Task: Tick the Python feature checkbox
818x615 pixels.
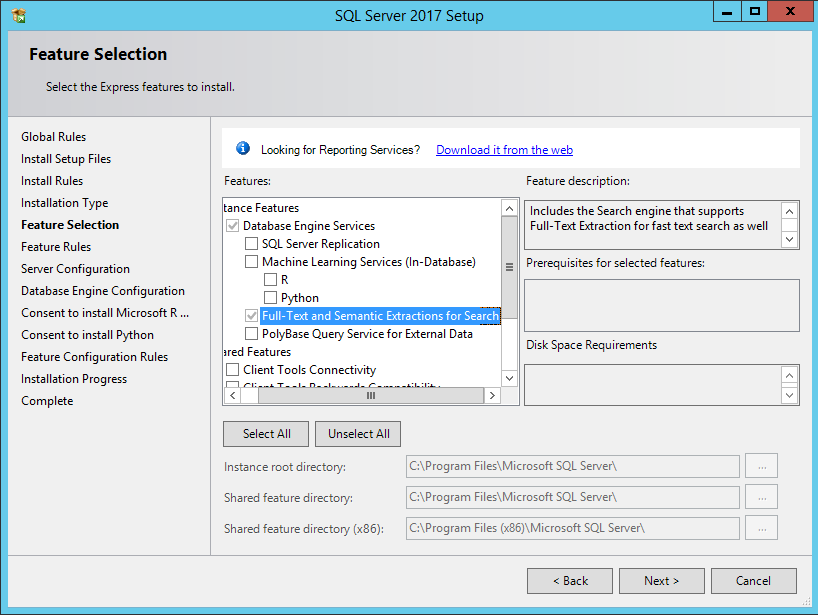Action: click(270, 298)
